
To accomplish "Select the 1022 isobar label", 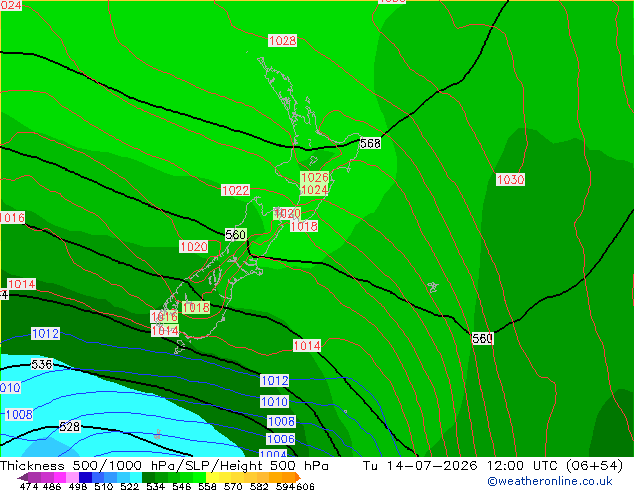I will (235, 190).
